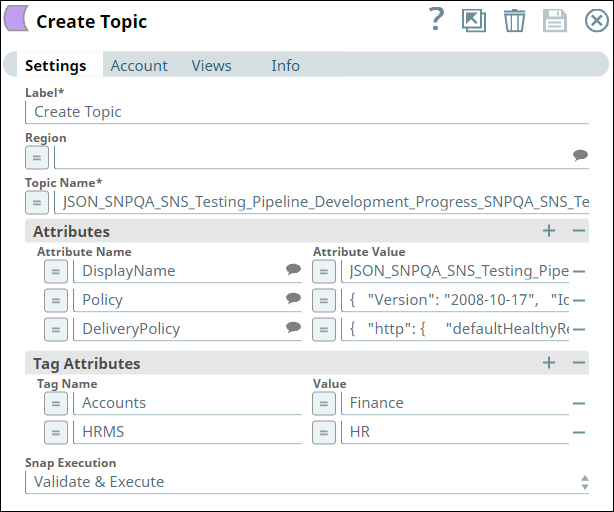Toggle expression for DisplayName attribute name
This screenshot has height=512, width=614.
point(56,271)
